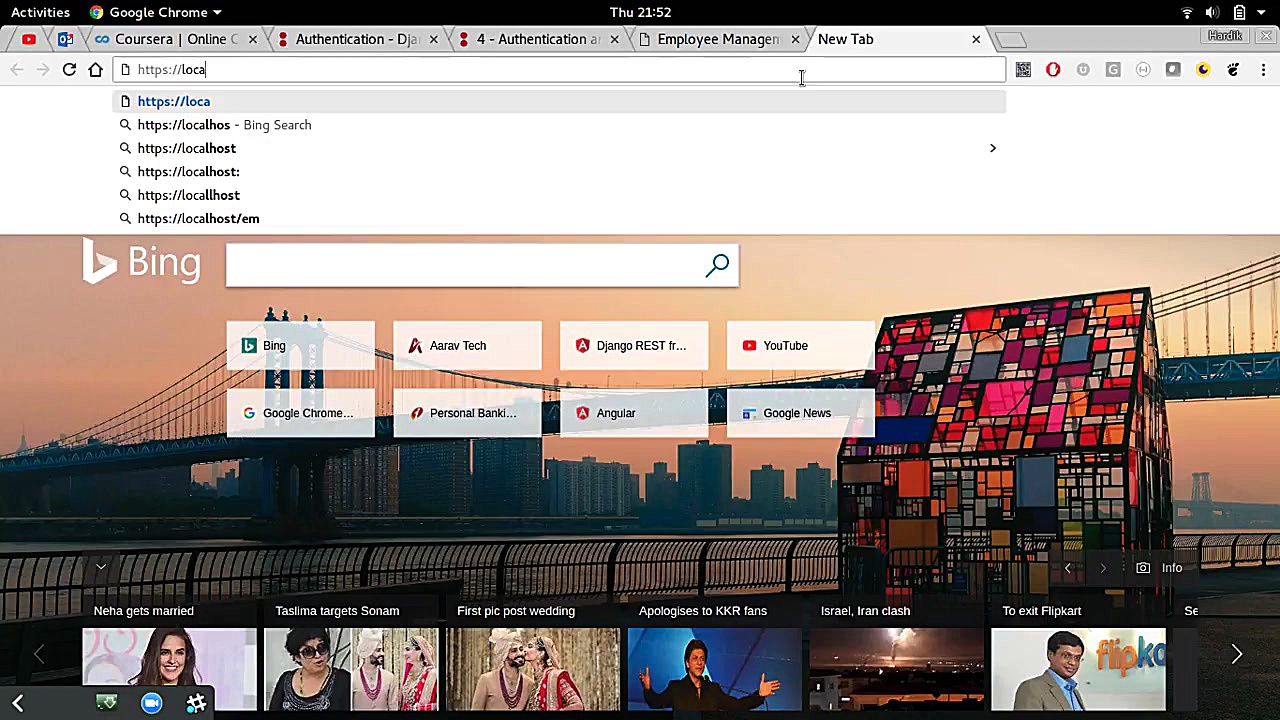The height and width of the screenshot is (720, 1280).
Task: Open the First pic post wedding thumbnail
Action: tap(533, 668)
